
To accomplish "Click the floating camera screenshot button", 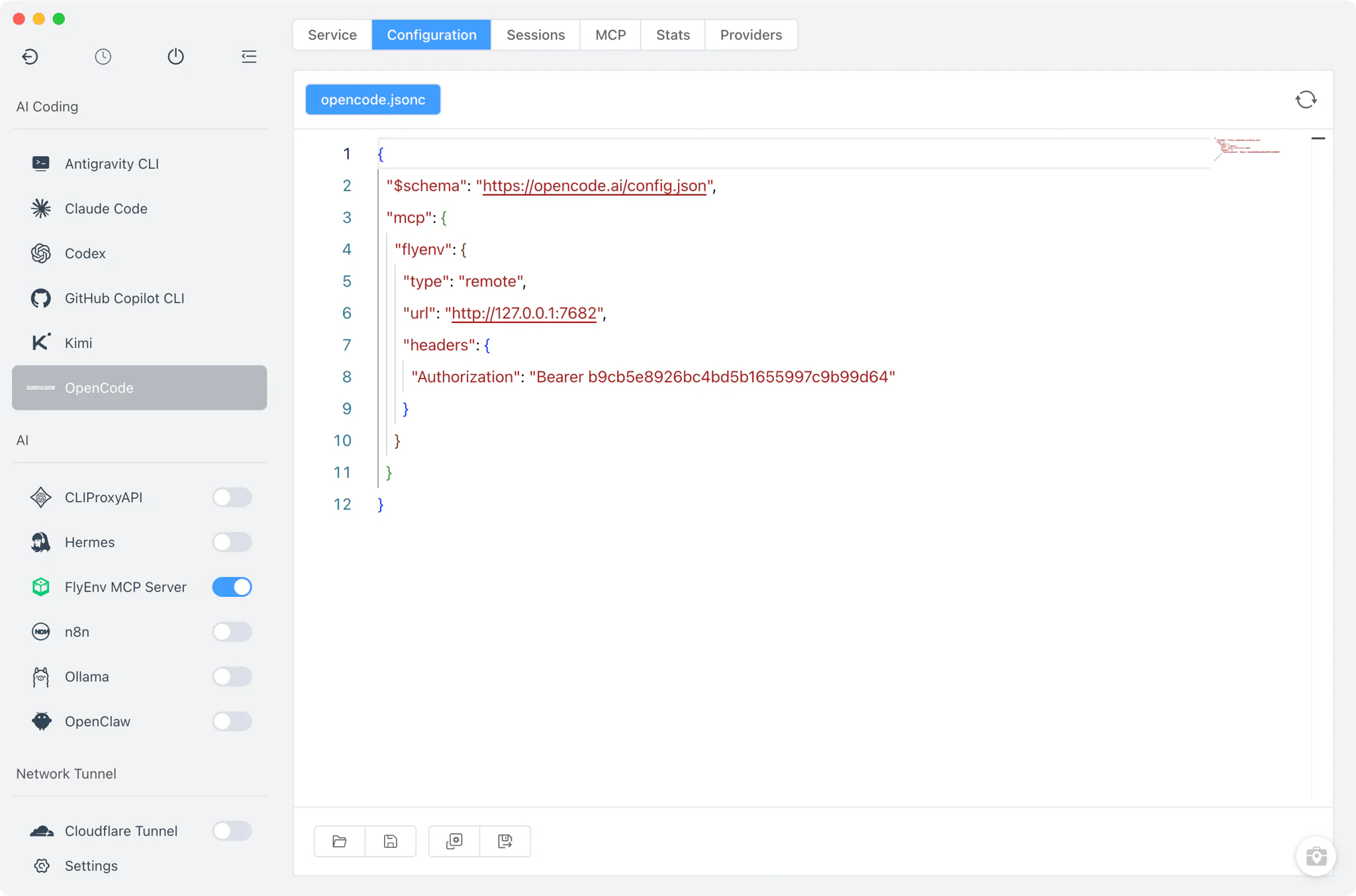I will coord(1316,856).
